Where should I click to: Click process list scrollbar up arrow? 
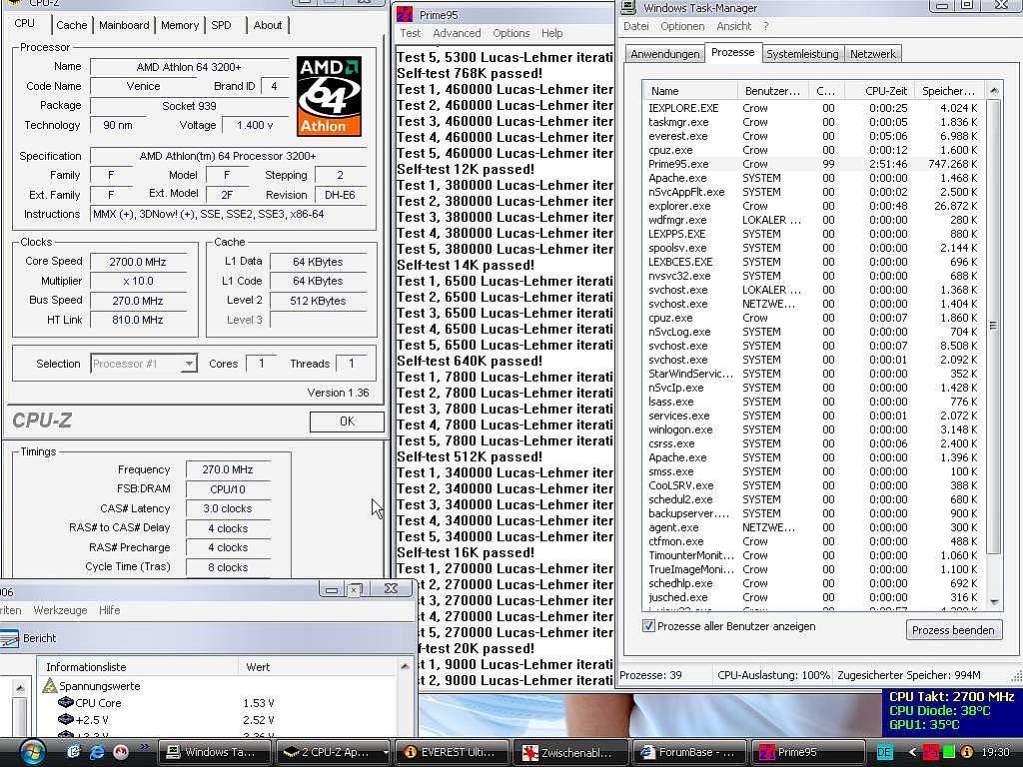tap(994, 91)
